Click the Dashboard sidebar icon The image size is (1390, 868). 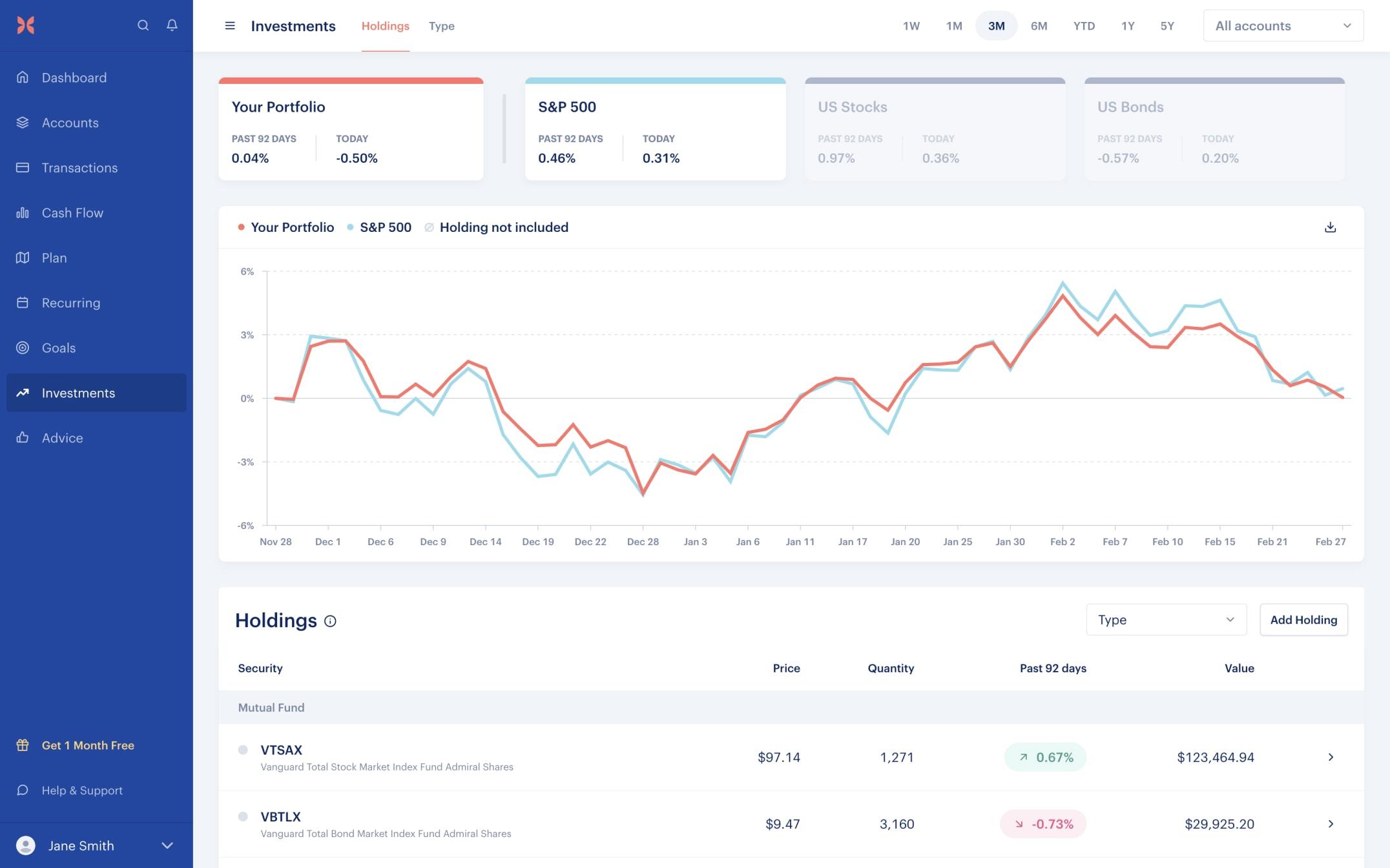23,76
